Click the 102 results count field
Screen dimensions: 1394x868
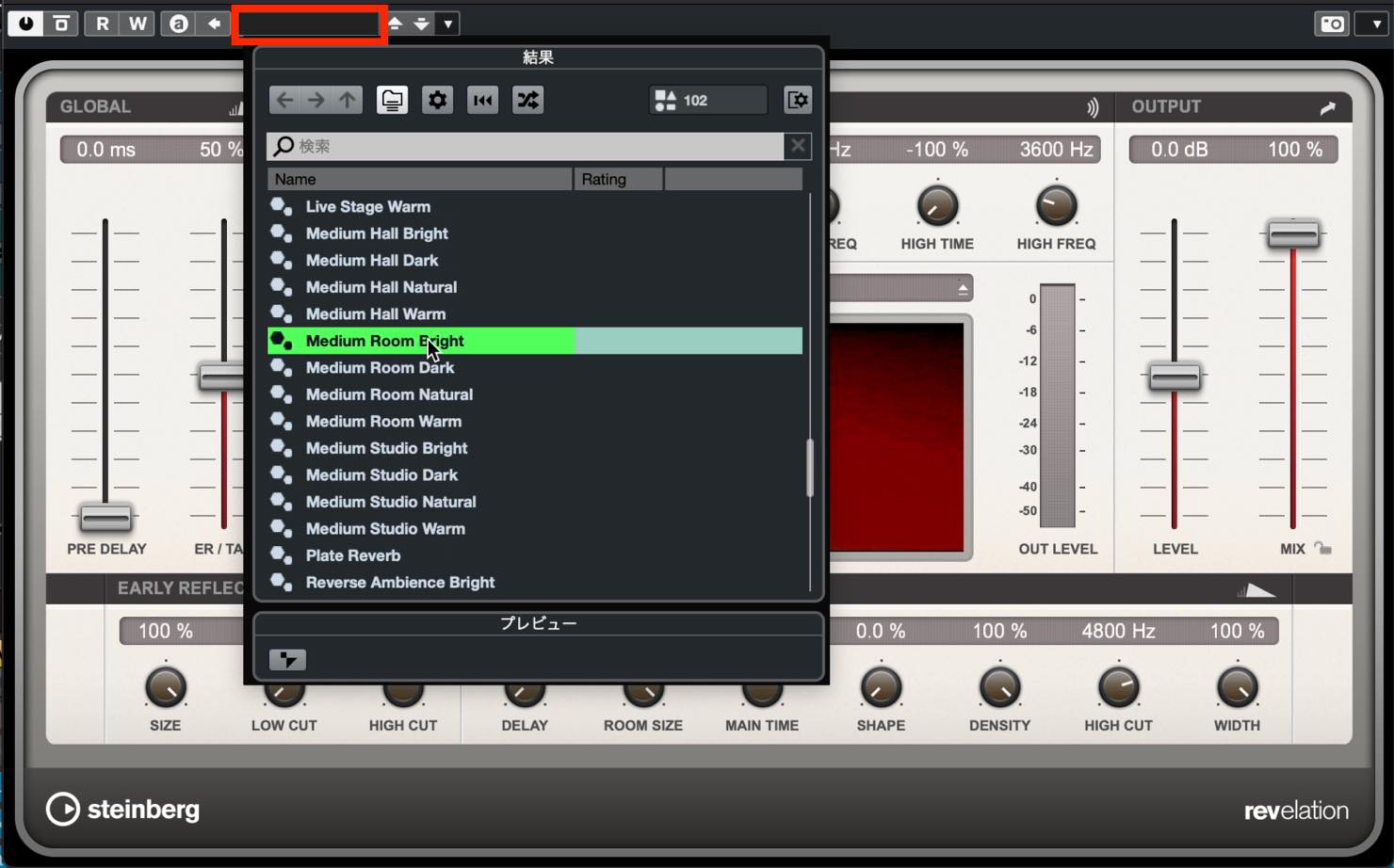click(x=708, y=100)
